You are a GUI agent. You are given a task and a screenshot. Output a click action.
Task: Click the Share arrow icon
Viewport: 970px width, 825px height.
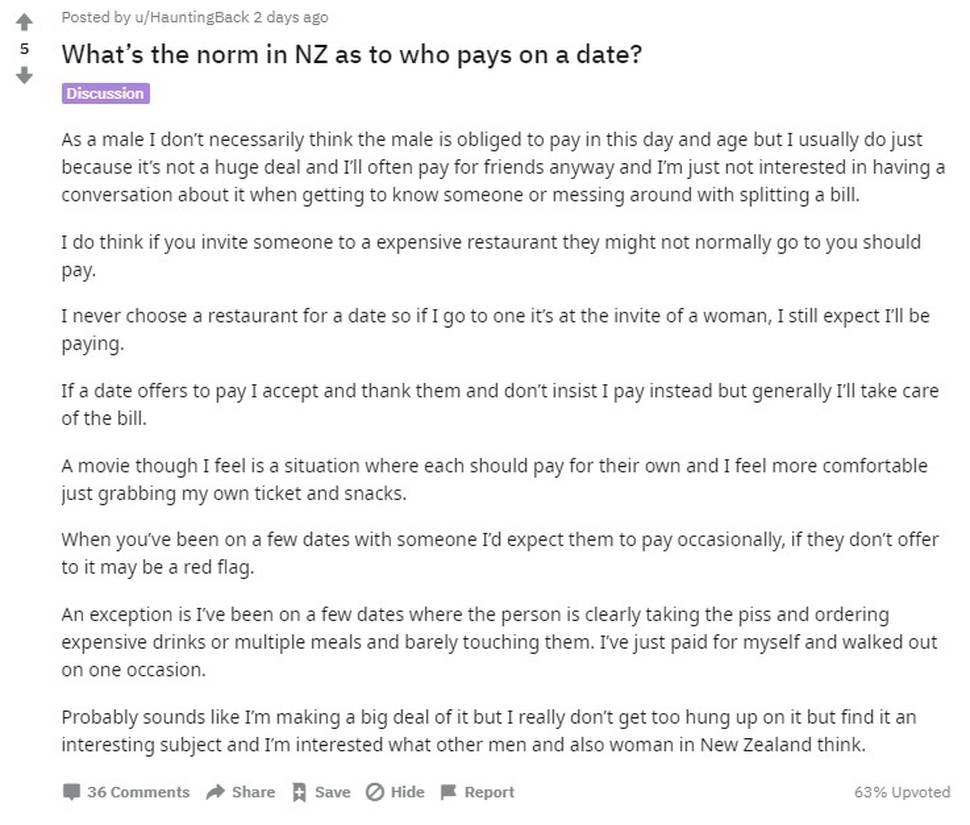[x=215, y=792]
